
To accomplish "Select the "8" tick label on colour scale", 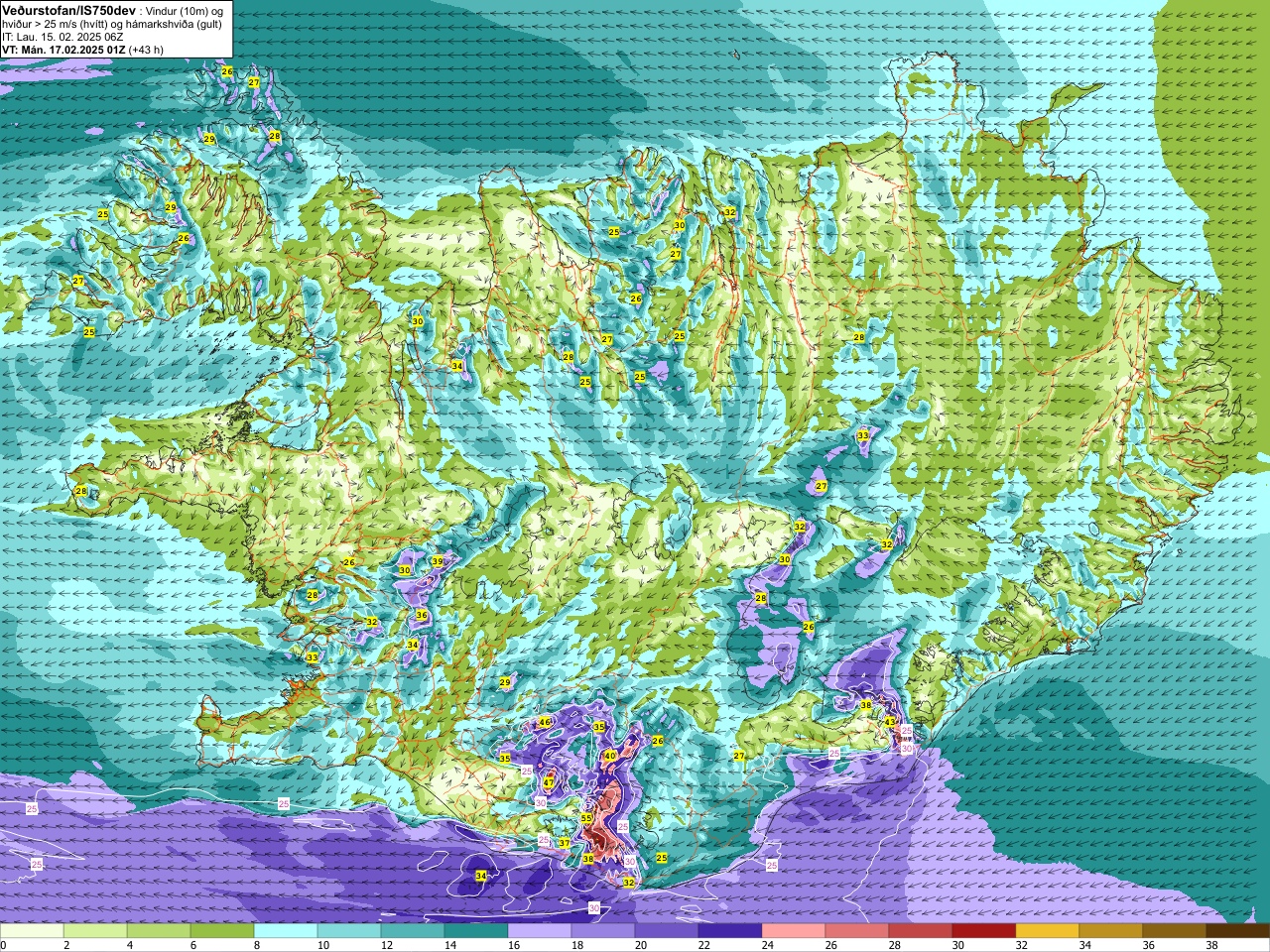I will [x=257, y=945].
